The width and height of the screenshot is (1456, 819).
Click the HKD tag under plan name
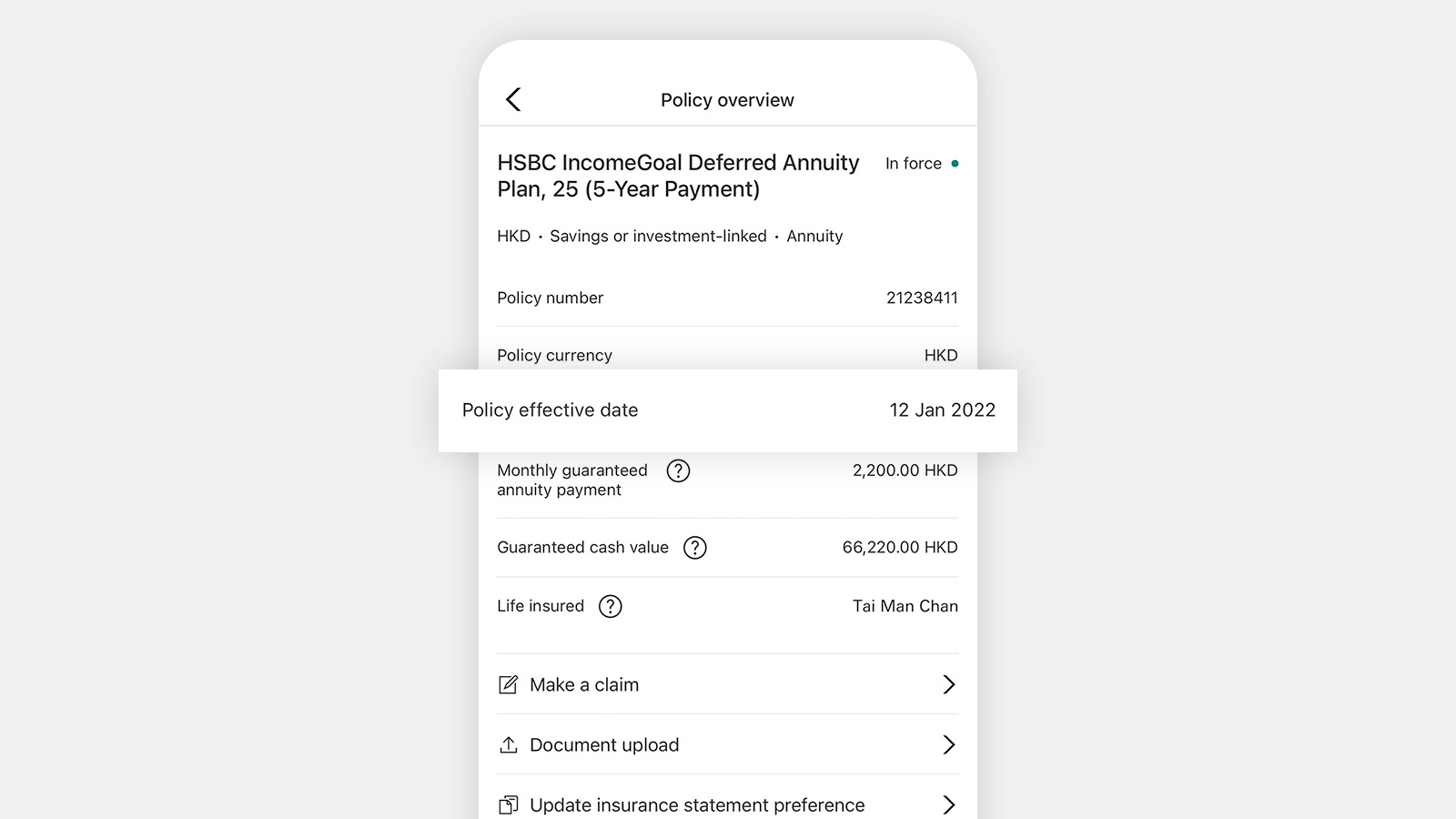pyautogui.click(x=513, y=237)
